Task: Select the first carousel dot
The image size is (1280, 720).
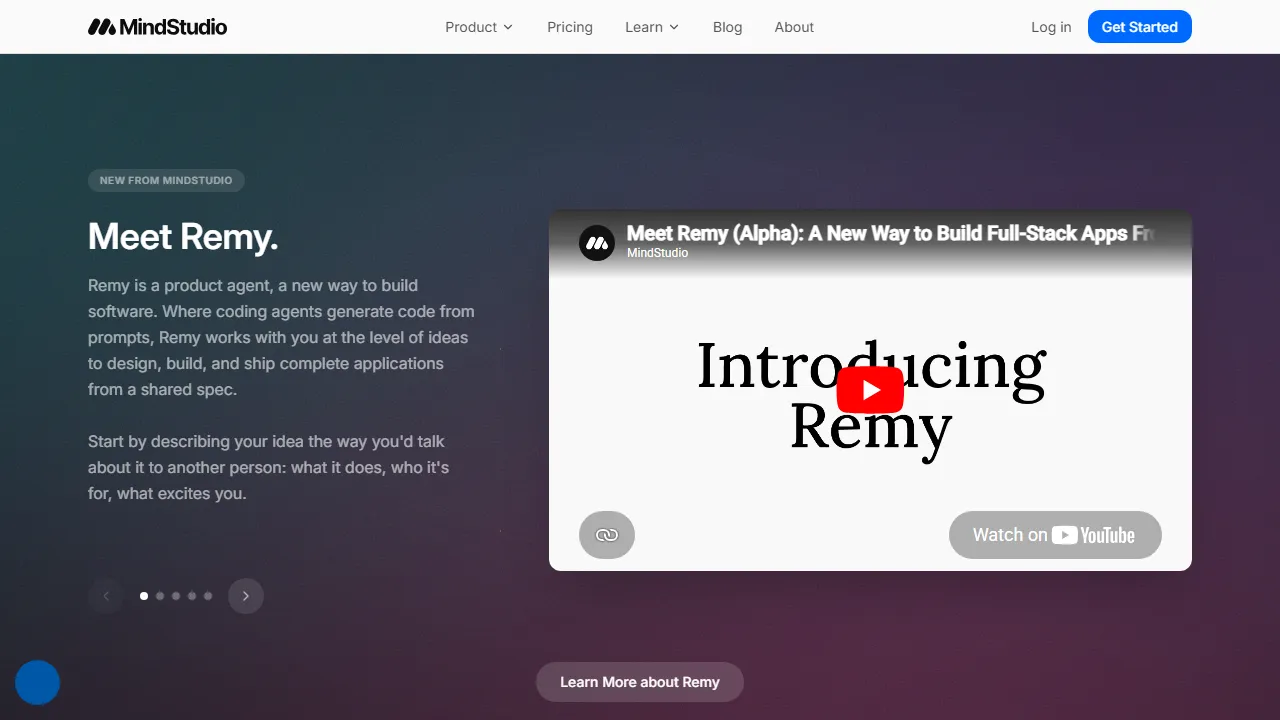Action: click(144, 596)
